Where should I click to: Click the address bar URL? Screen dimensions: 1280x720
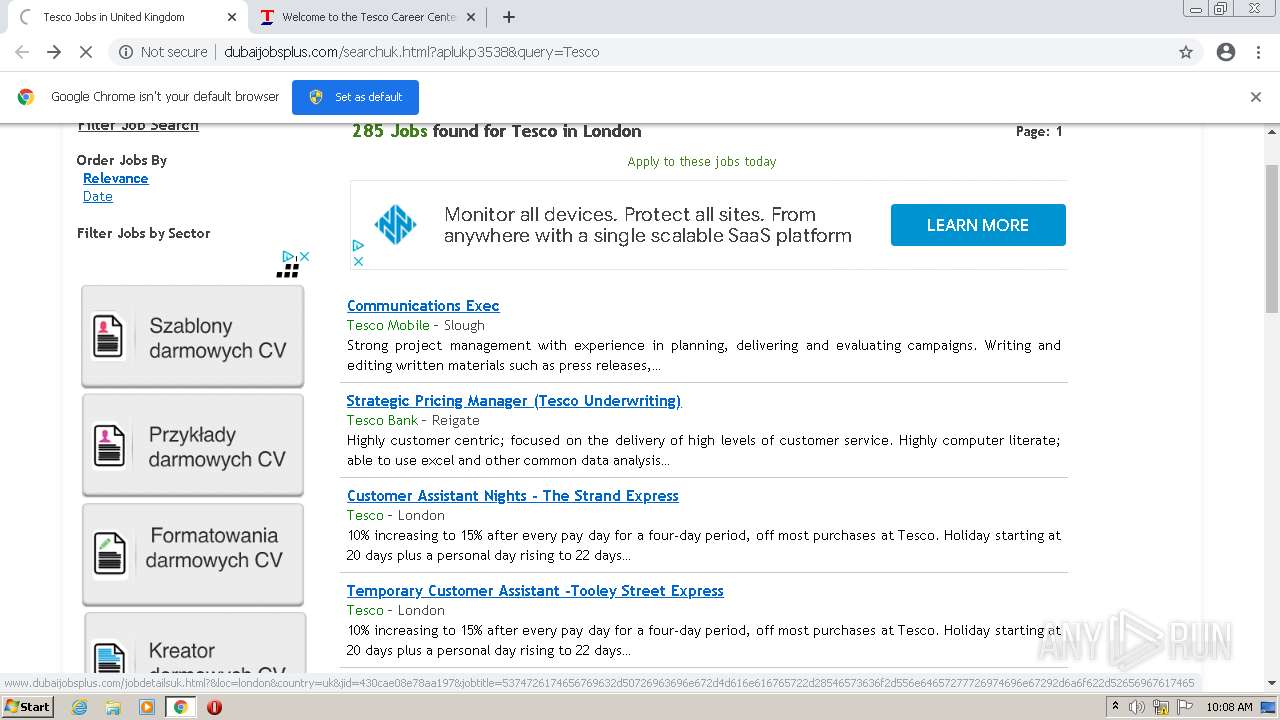click(412, 52)
